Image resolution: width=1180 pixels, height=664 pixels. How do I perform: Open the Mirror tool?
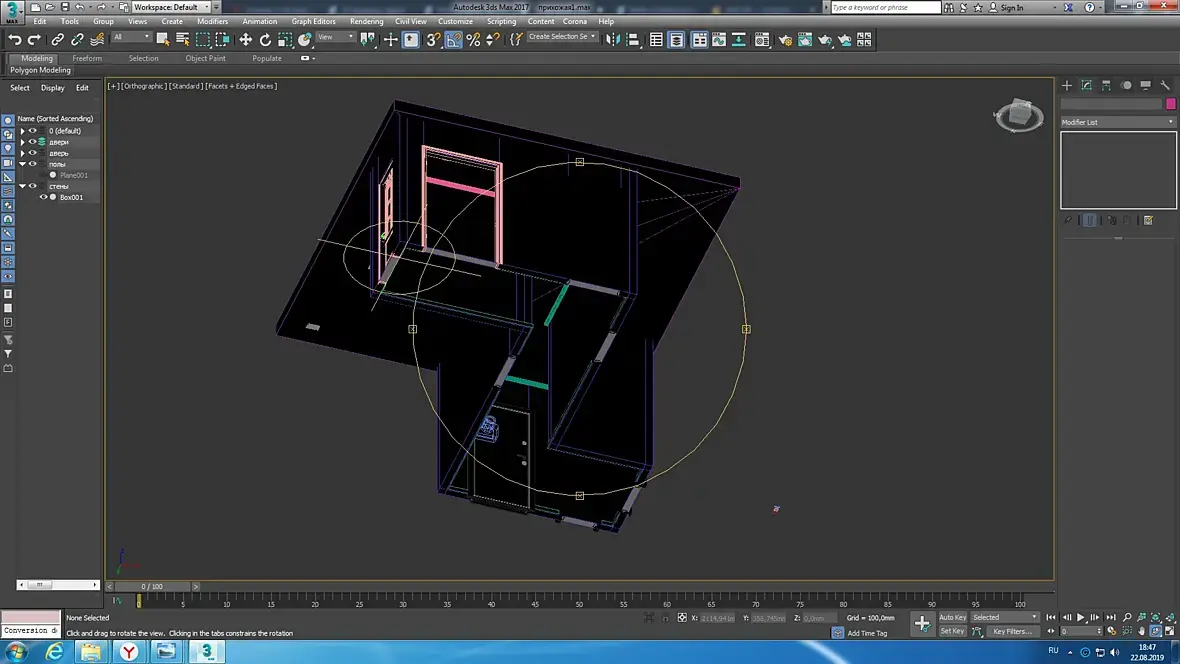click(x=613, y=40)
